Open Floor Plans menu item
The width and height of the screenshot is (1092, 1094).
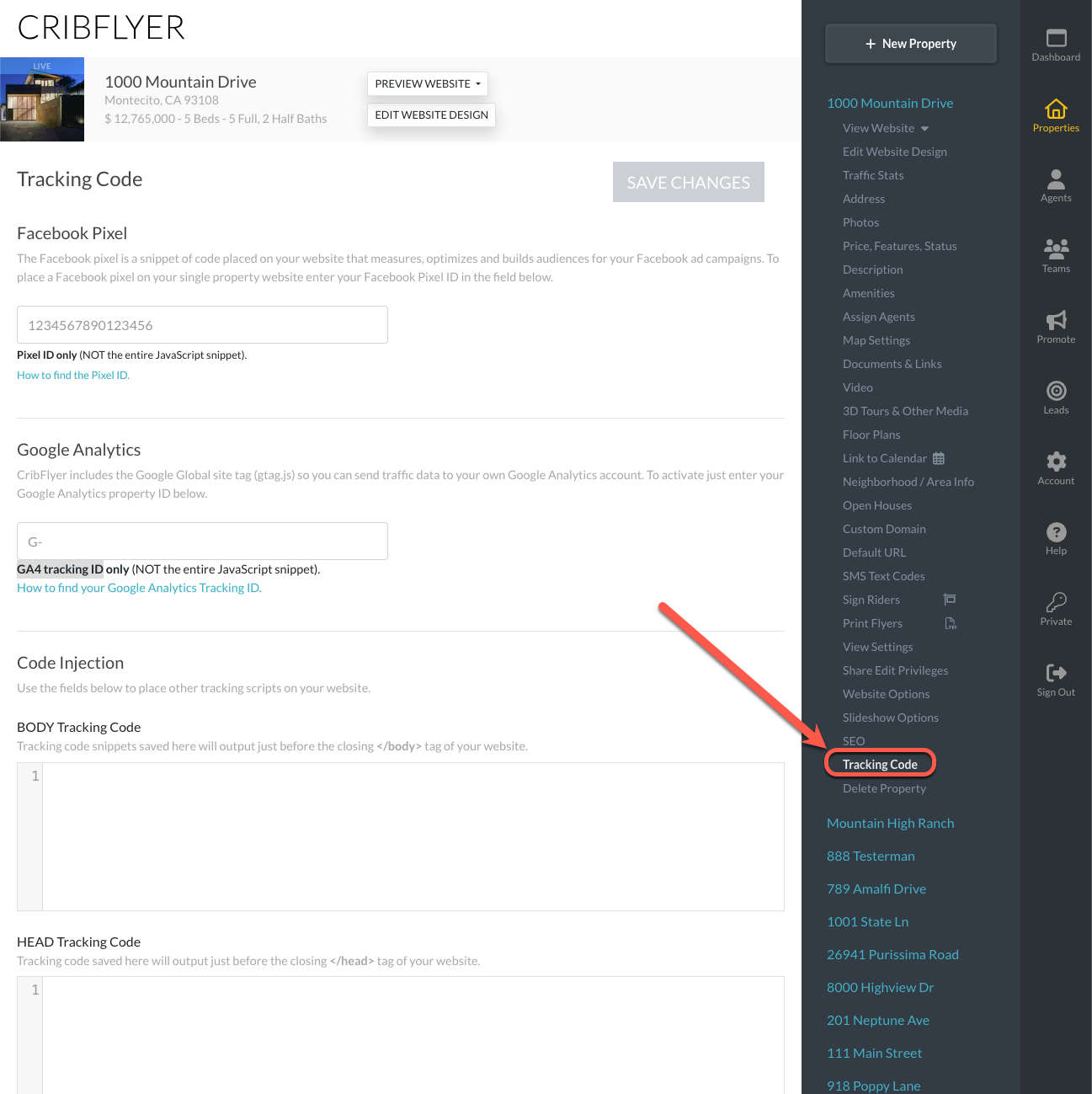pyautogui.click(x=871, y=435)
